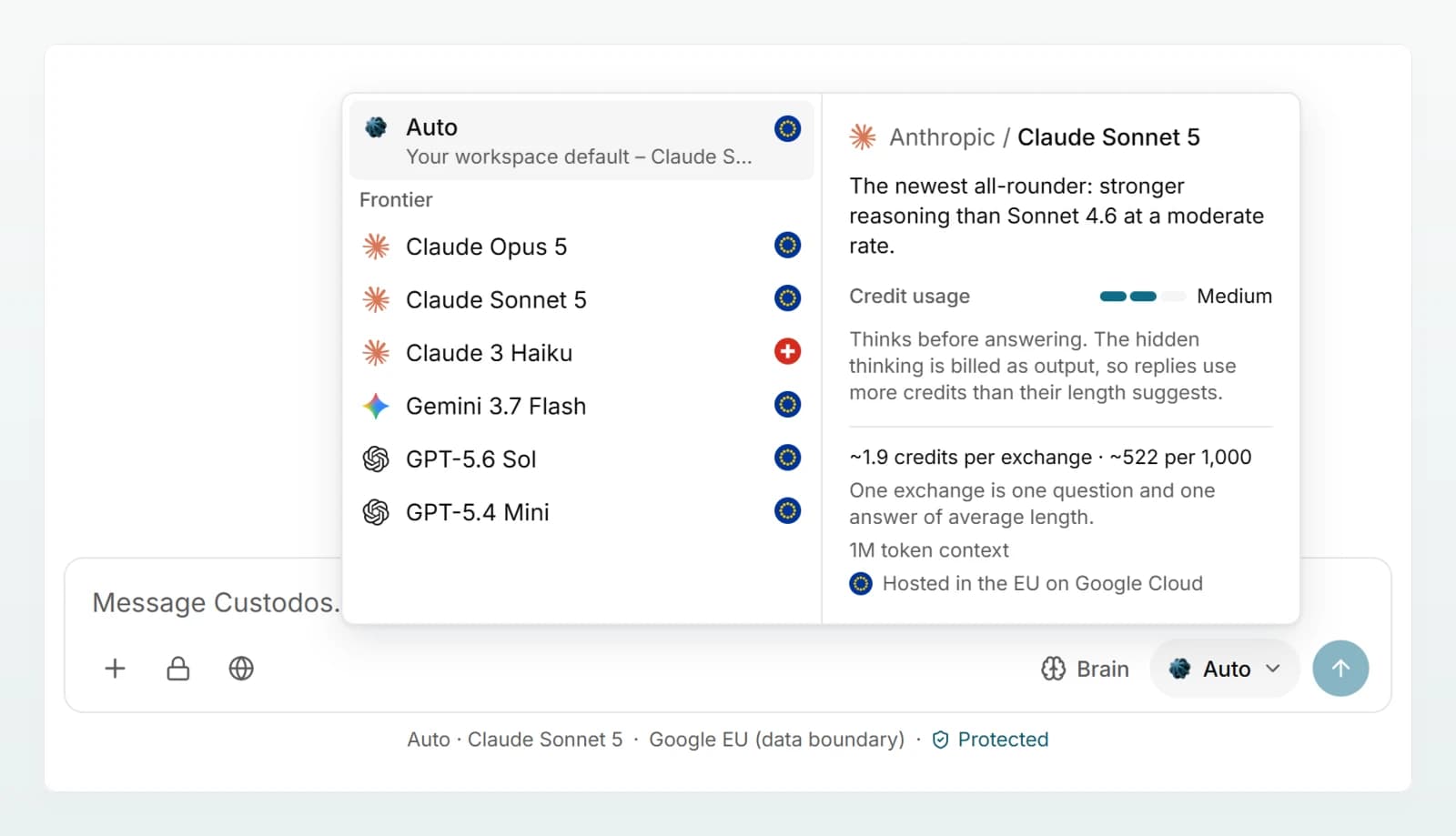Click the EU badge beside Claude Opus 5

[787, 245]
